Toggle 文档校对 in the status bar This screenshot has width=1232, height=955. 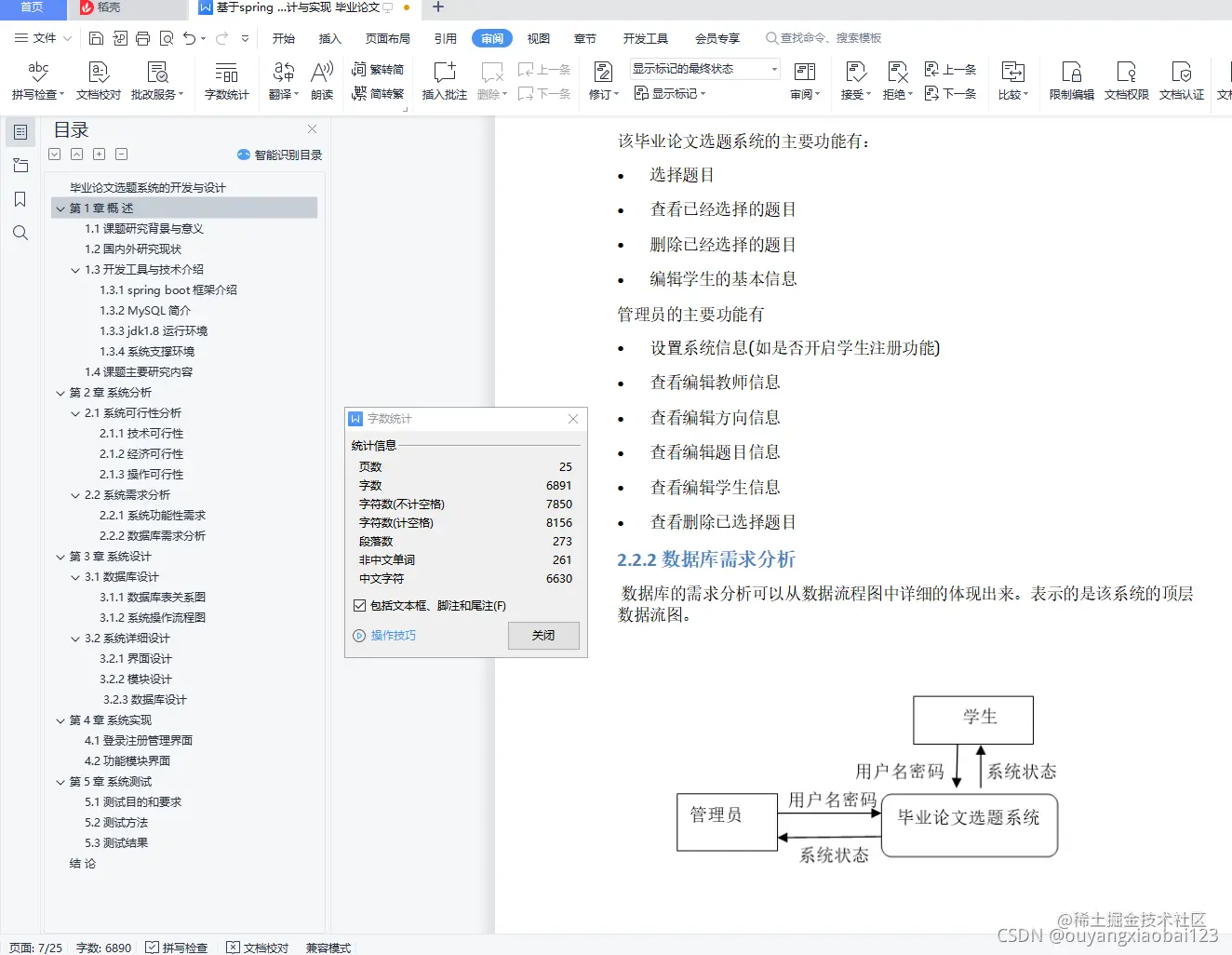coord(258,947)
